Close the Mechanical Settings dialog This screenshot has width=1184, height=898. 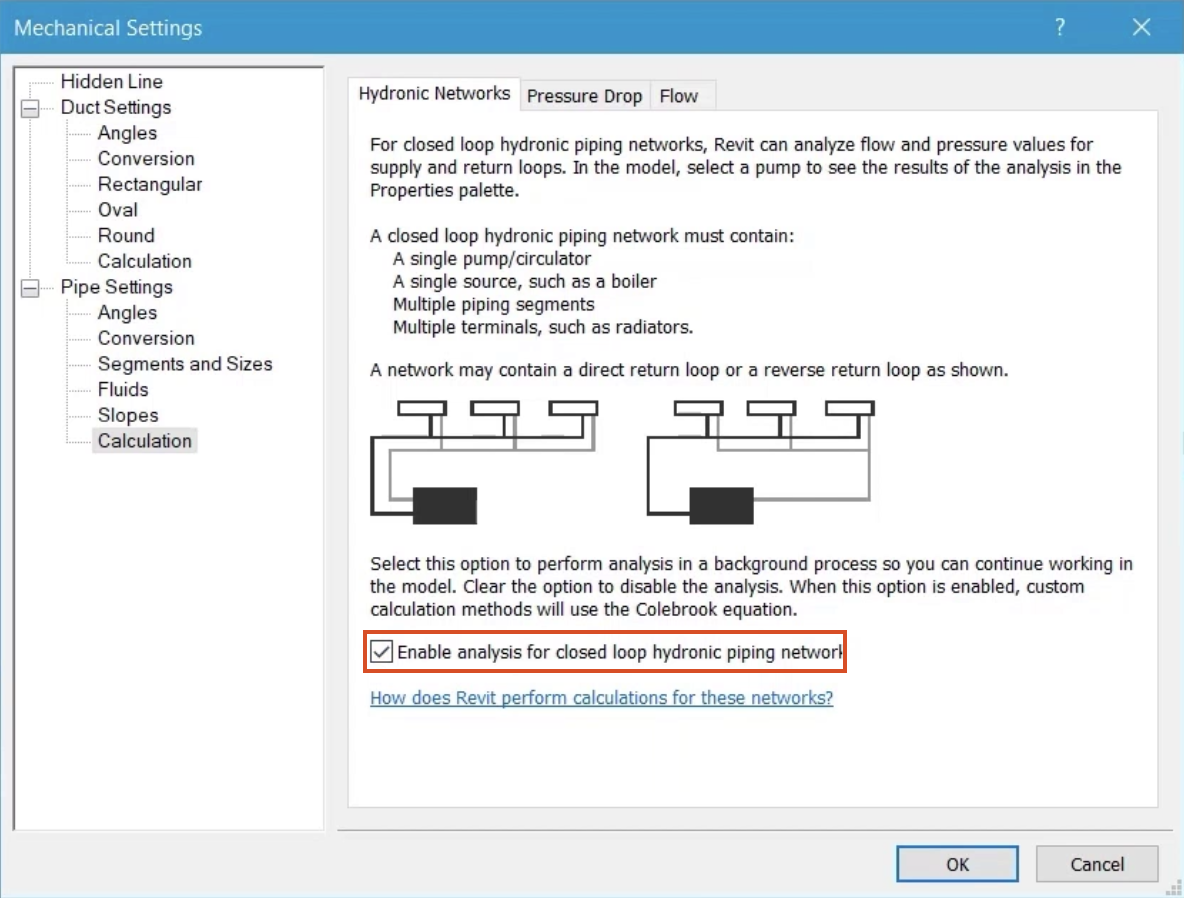click(1141, 28)
